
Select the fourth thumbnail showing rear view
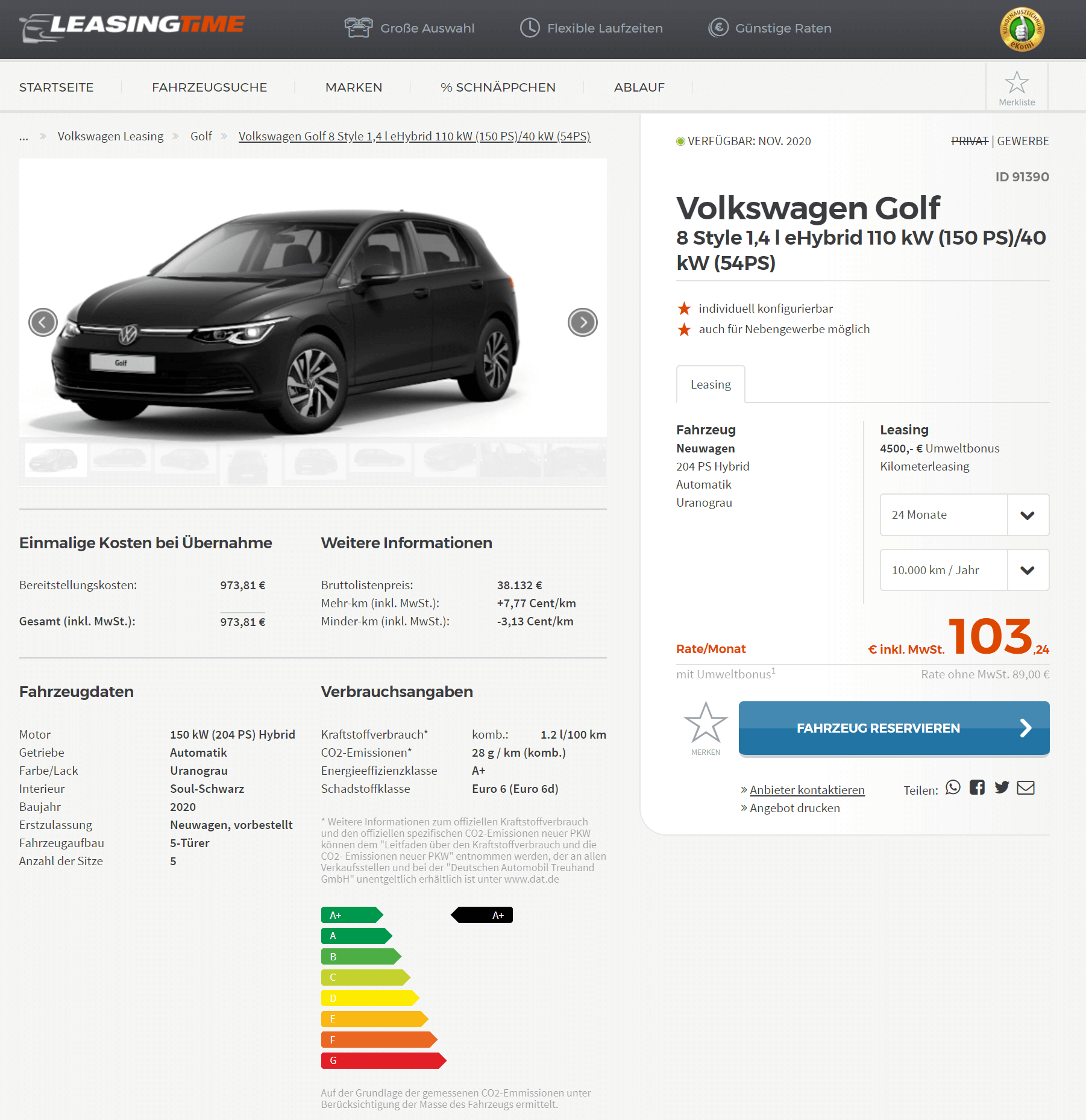[x=251, y=464]
